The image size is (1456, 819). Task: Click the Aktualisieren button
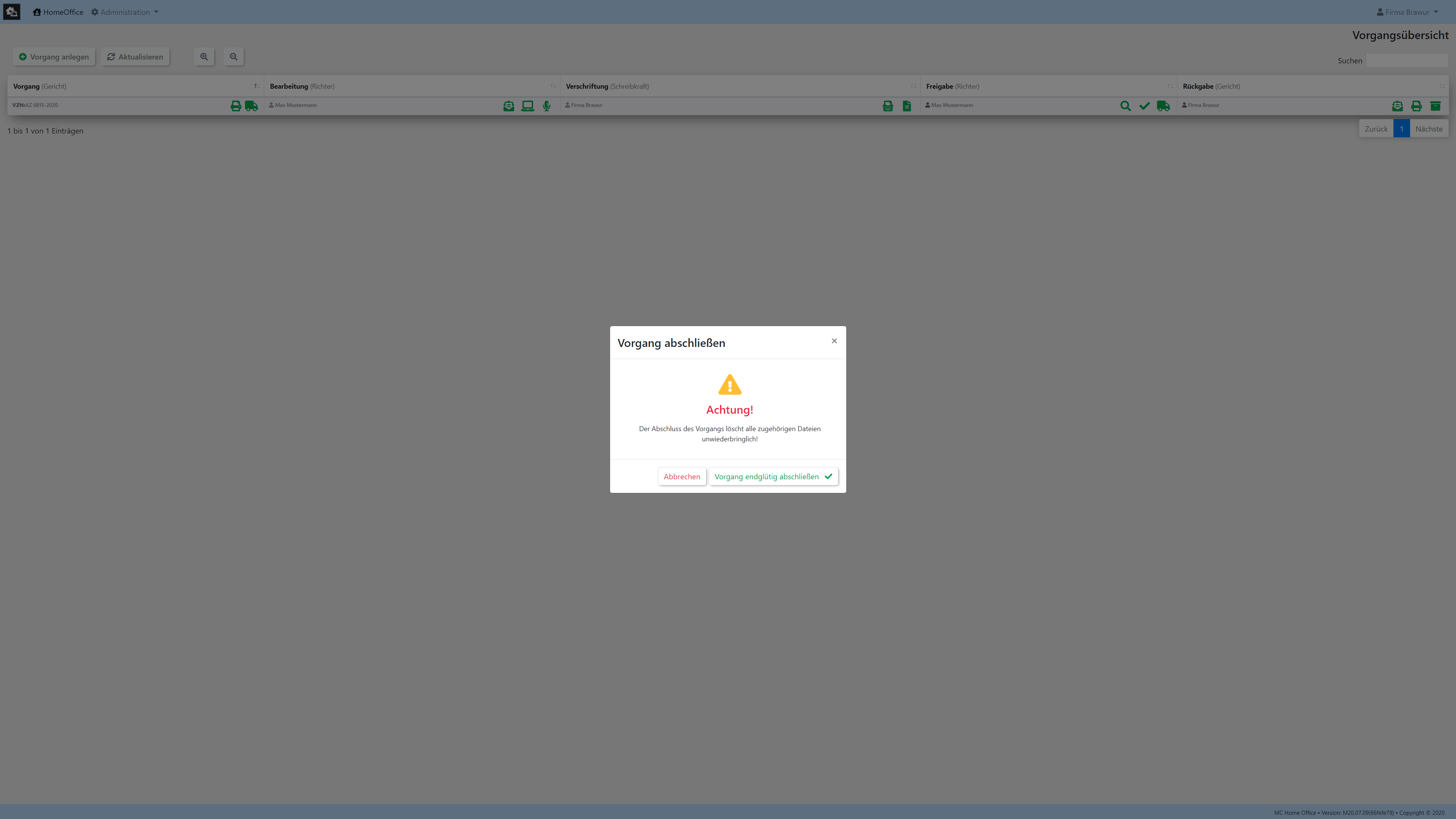(x=135, y=56)
